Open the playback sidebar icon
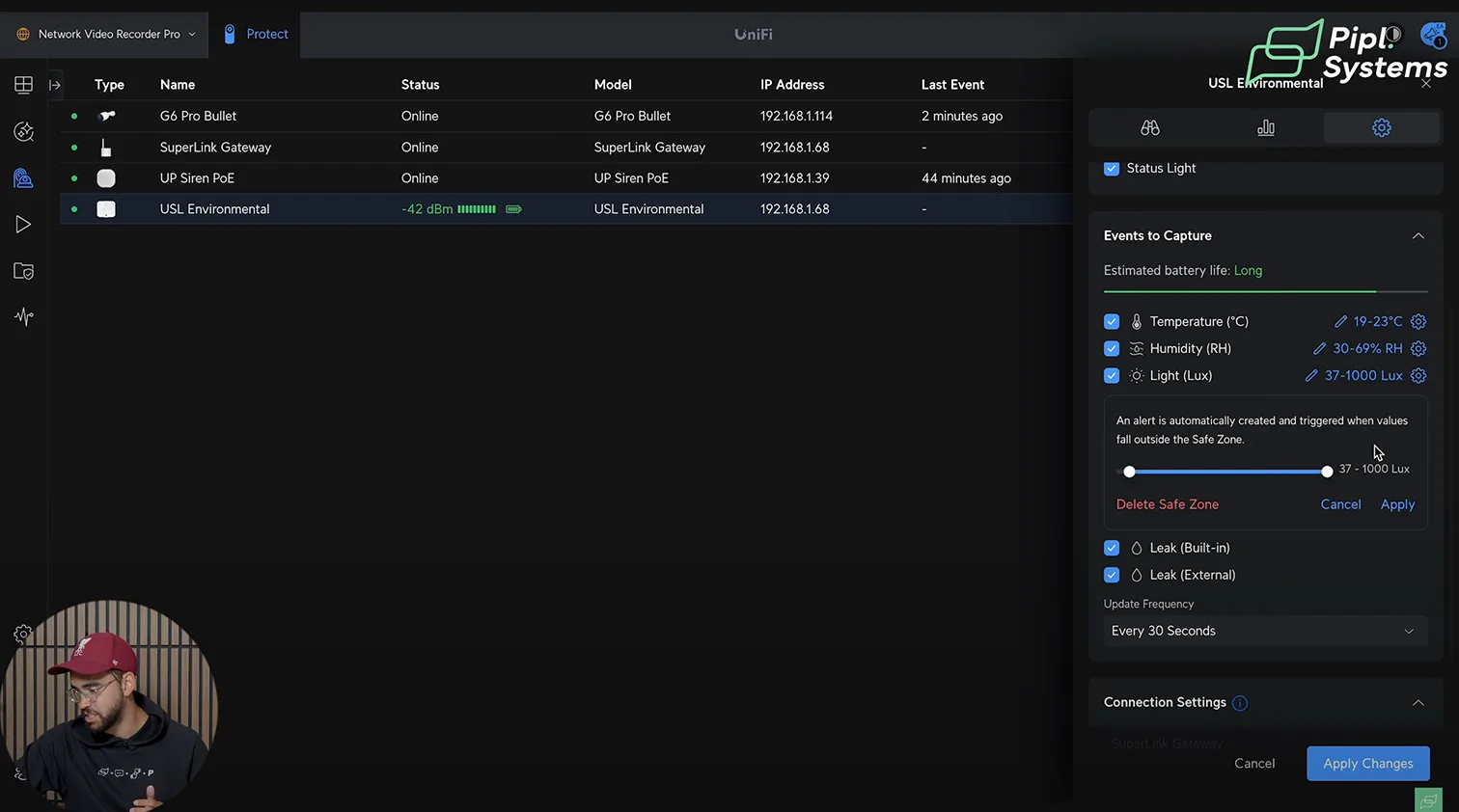The width and height of the screenshot is (1459, 812). tap(23, 225)
